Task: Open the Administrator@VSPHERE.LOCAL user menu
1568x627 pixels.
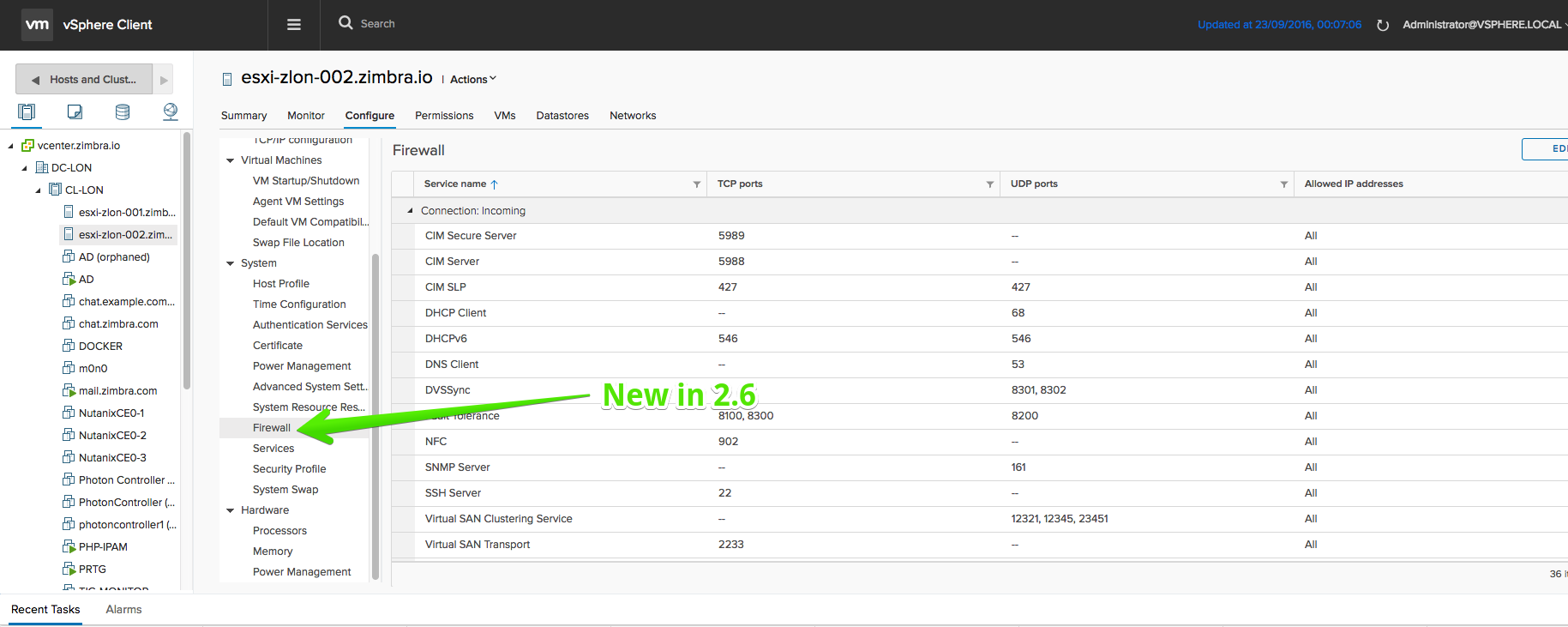Action: pyautogui.click(x=1483, y=25)
